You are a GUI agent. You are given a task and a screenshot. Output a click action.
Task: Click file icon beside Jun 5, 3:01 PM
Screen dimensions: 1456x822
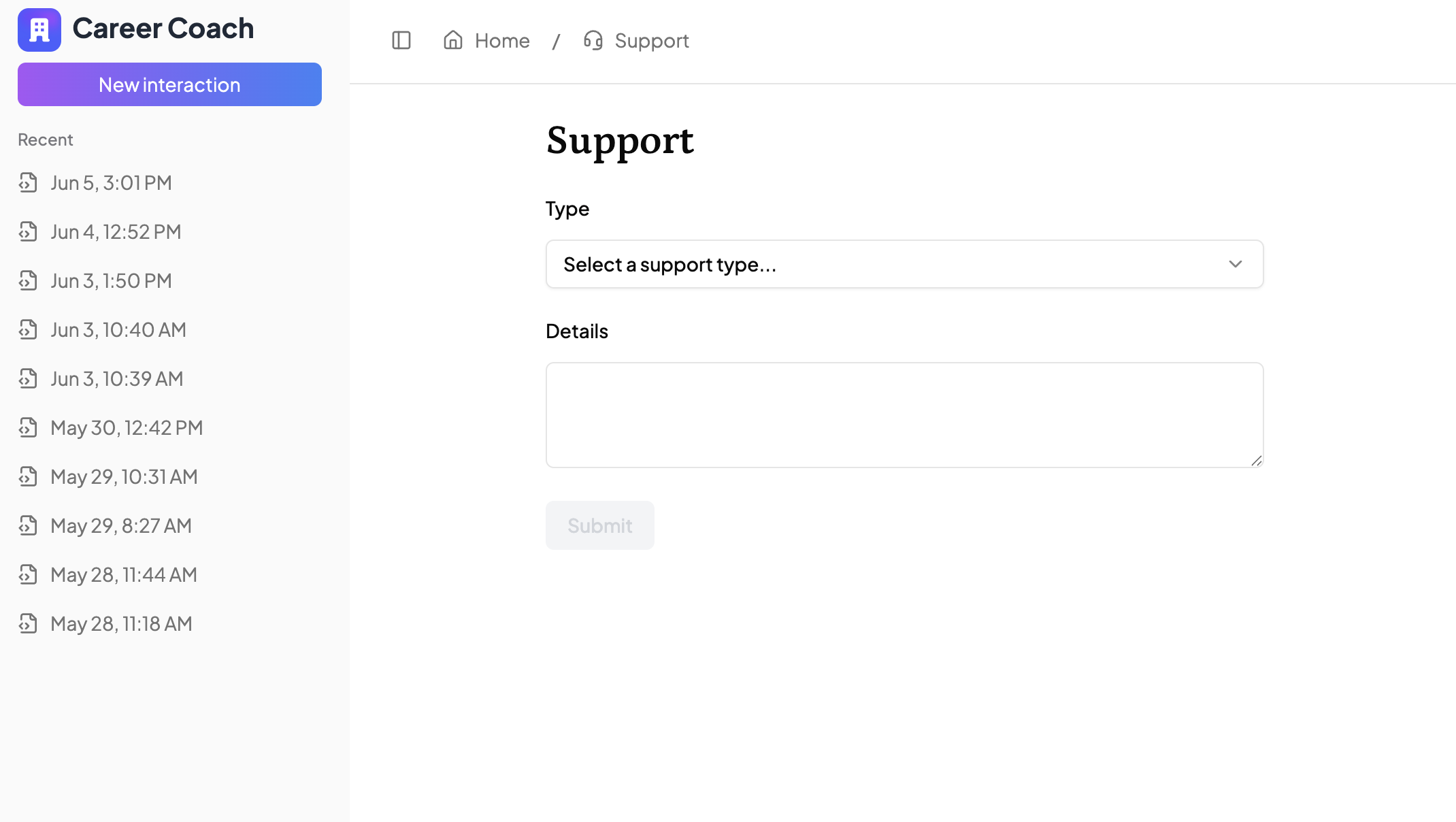coord(28,183)
